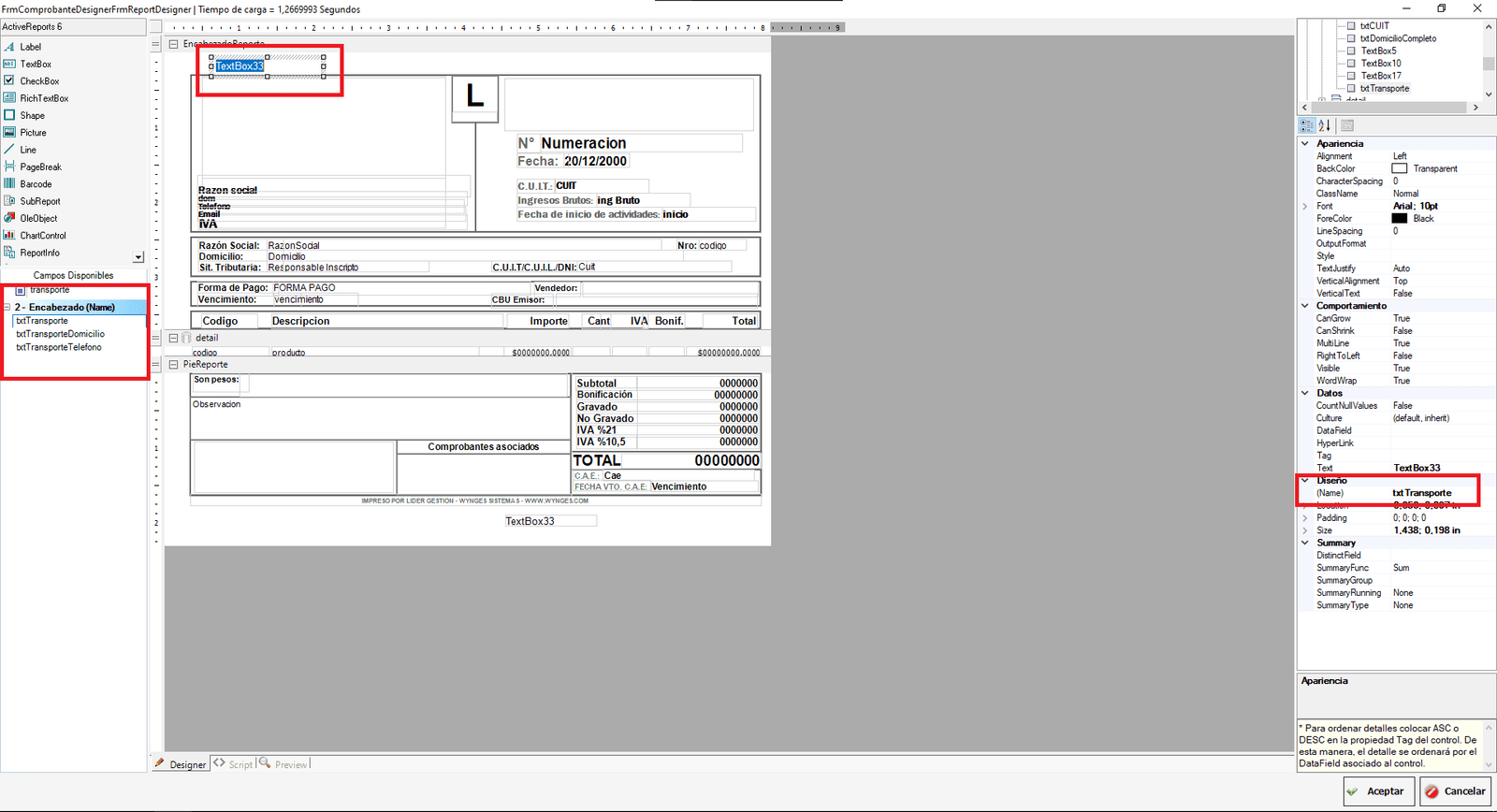Expand the Font property row
Screen dimensions: 1497x812
coord(1305,207)
